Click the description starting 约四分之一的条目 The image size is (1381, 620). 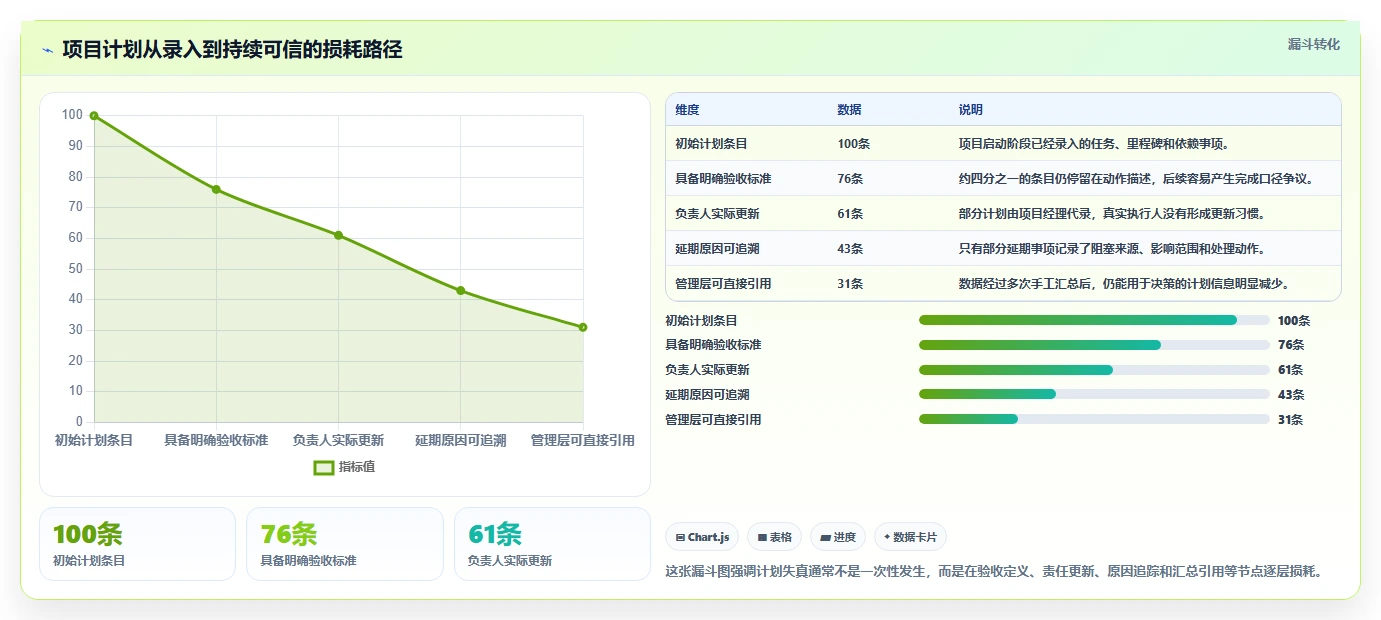(1135, 179)
